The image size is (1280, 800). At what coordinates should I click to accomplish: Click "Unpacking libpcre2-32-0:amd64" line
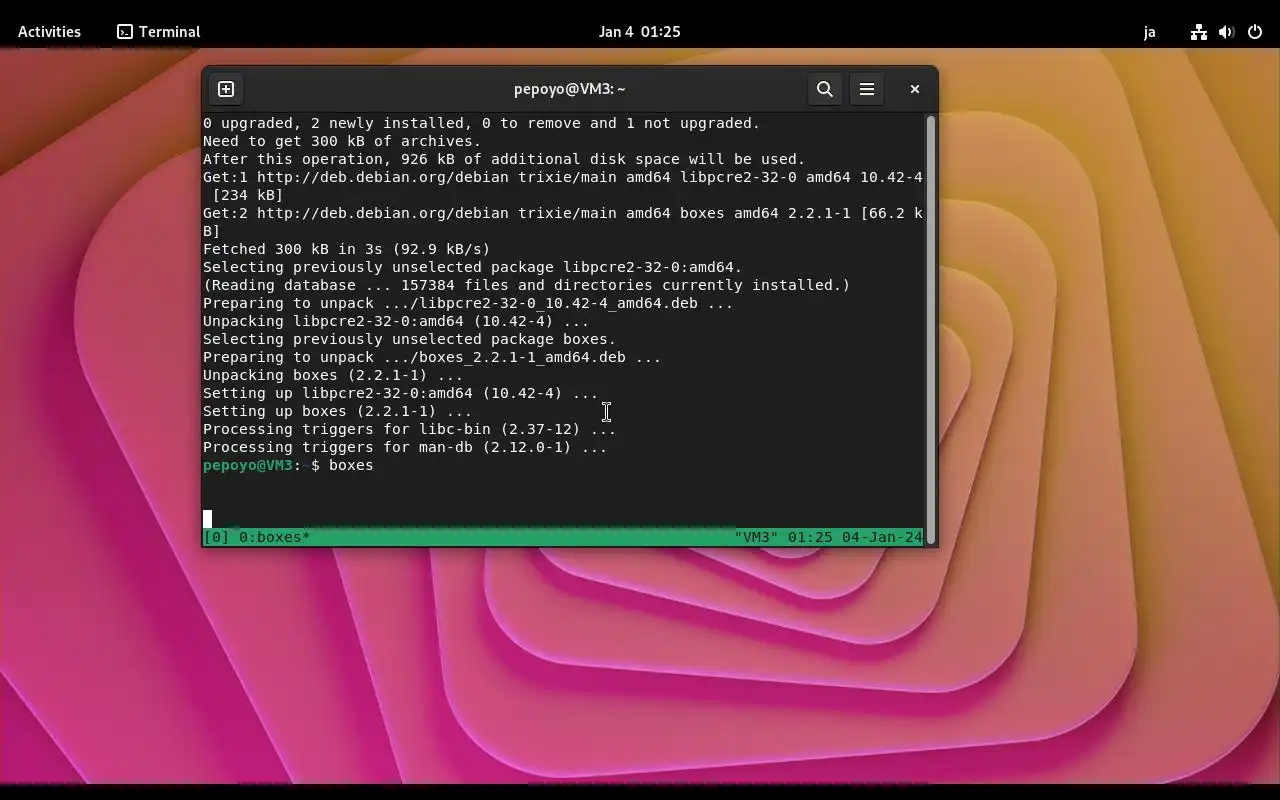[x=396, y=322]
